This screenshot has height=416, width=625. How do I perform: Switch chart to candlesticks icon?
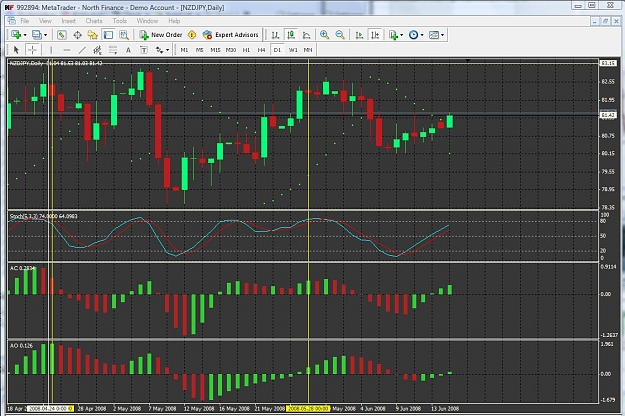tap(291, 35)
